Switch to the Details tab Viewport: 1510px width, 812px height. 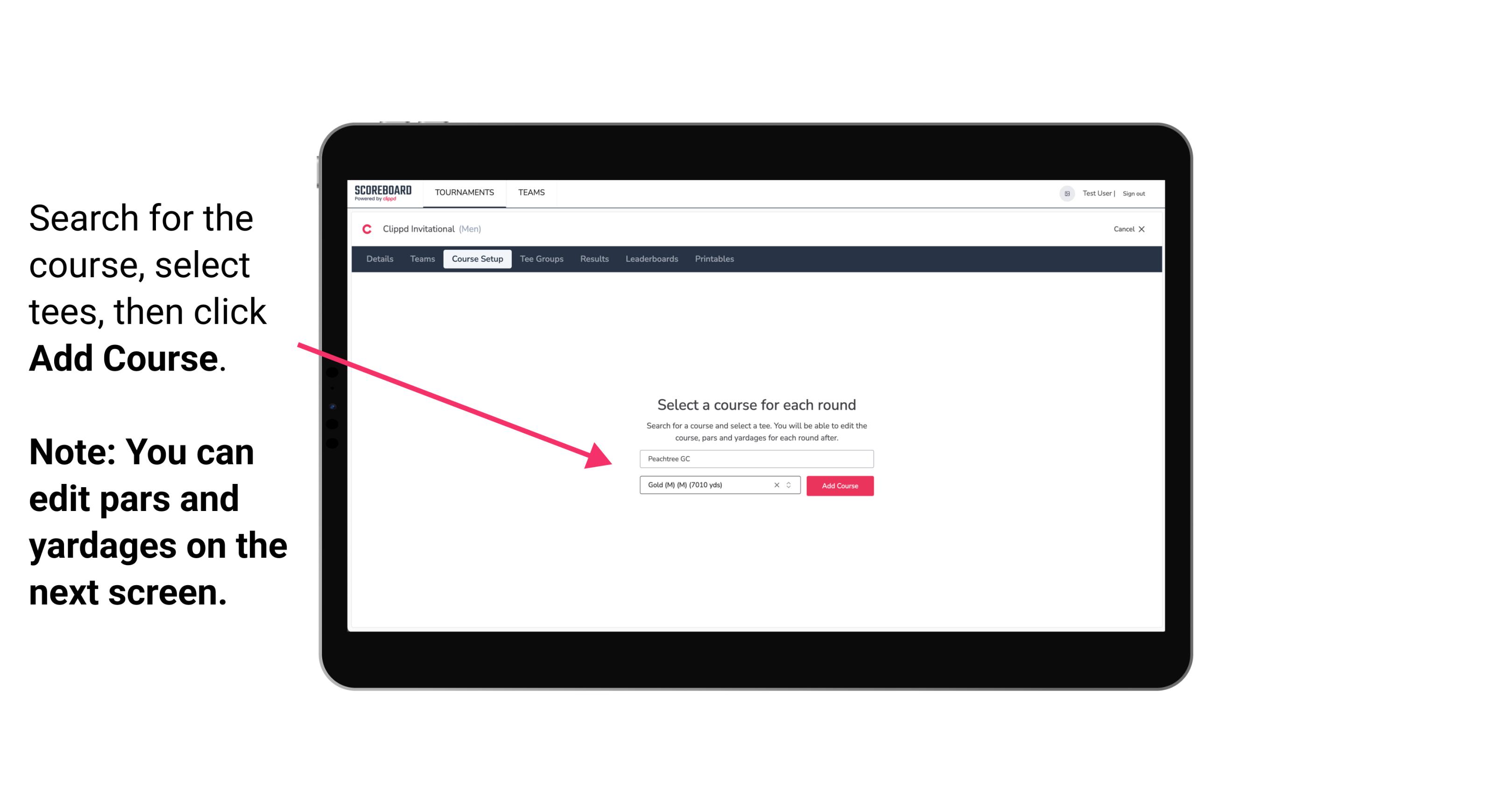pos(379,259)
